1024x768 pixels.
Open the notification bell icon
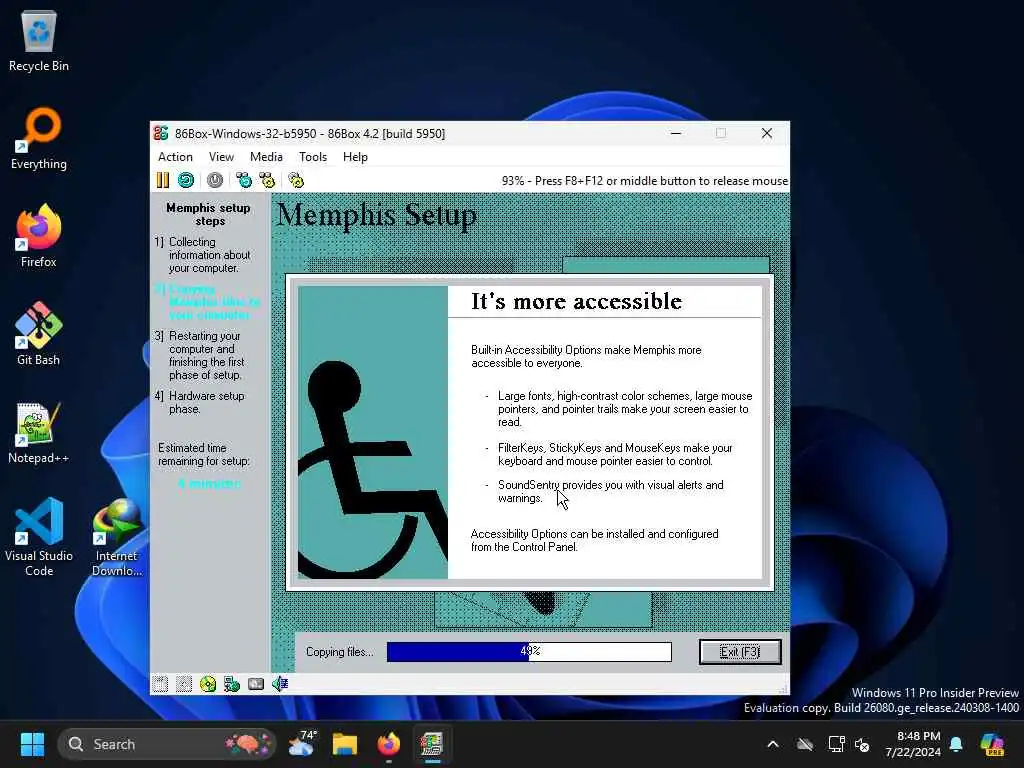click(x=956, y=744)
